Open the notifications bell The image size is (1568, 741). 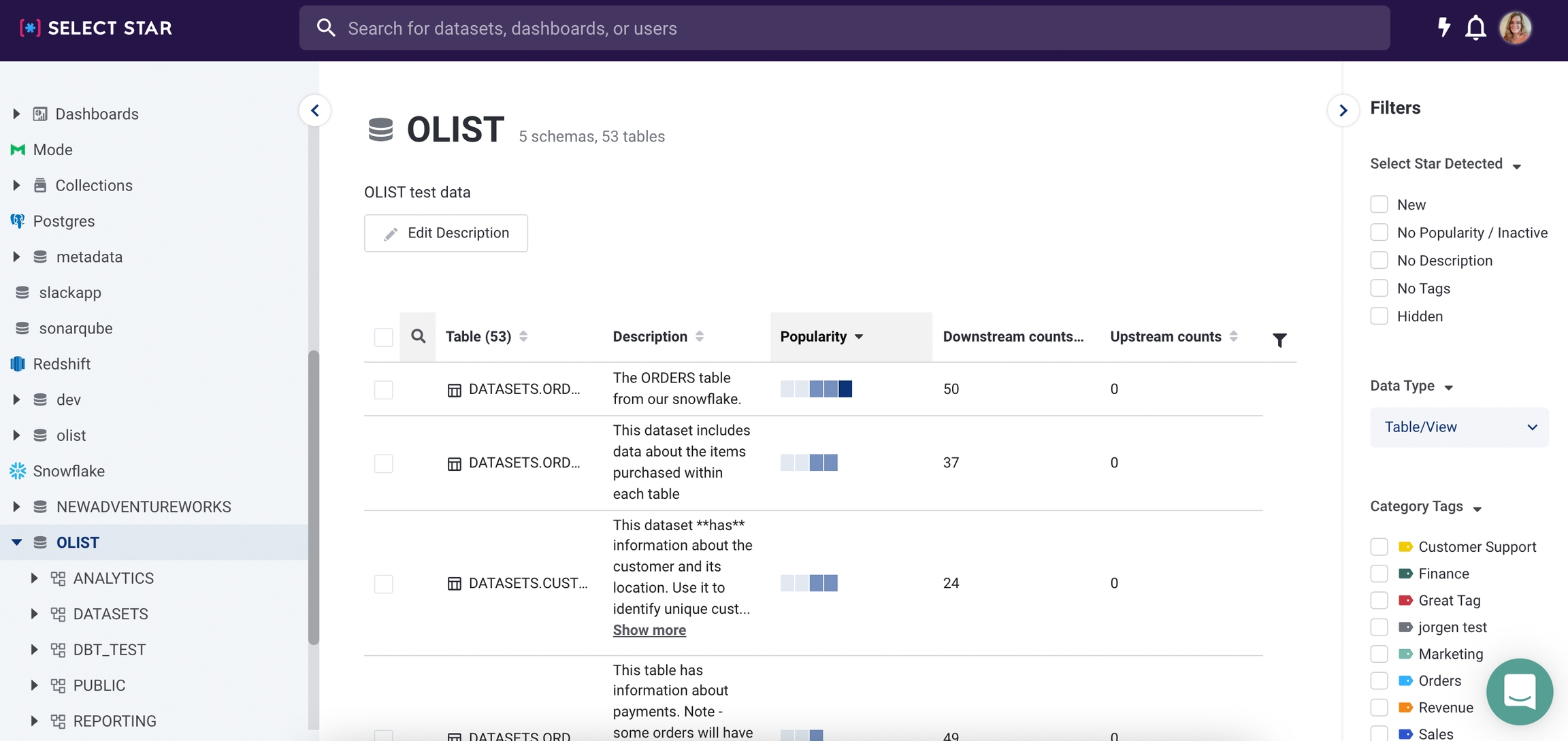[x=1475, y=28]
